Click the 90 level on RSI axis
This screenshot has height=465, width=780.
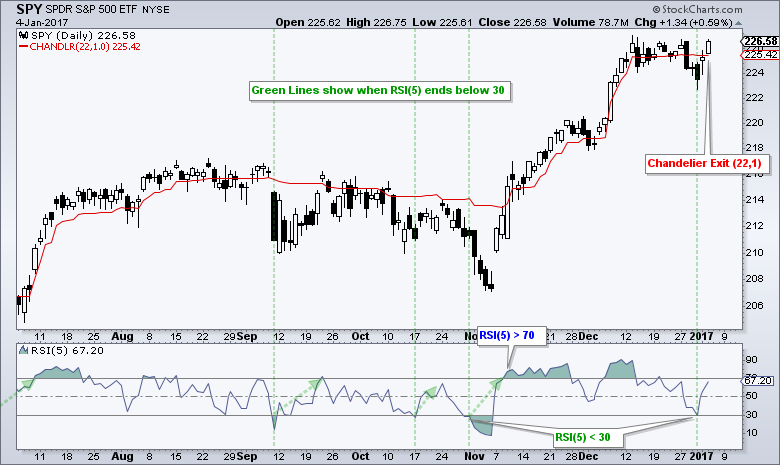point(752,360)
